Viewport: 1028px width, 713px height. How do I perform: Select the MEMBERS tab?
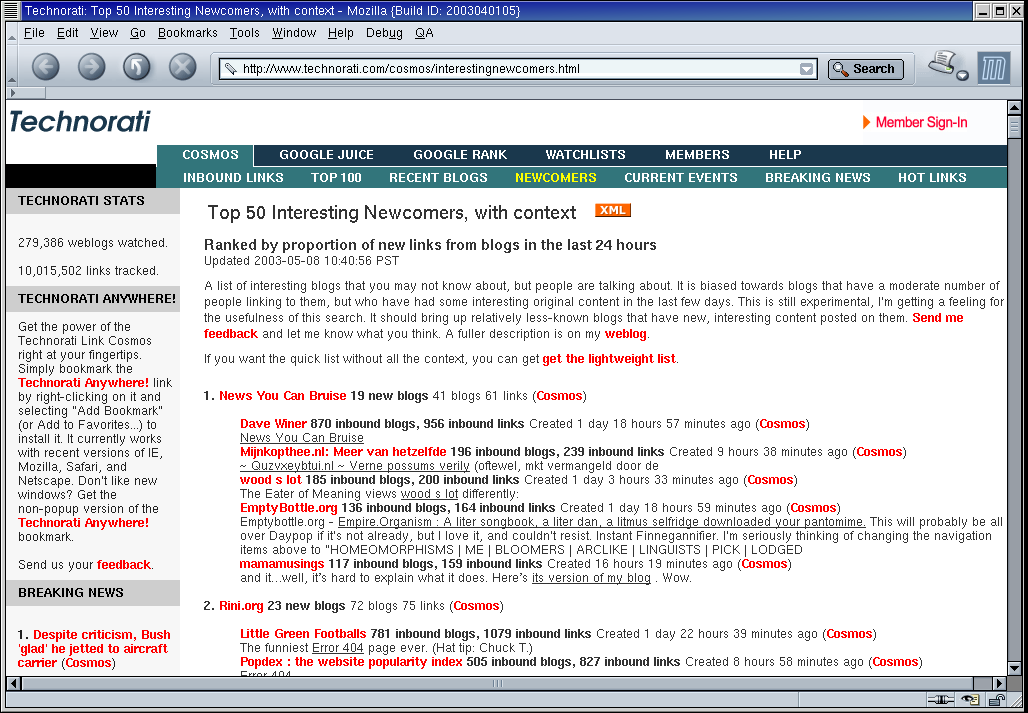click(697, 155)
